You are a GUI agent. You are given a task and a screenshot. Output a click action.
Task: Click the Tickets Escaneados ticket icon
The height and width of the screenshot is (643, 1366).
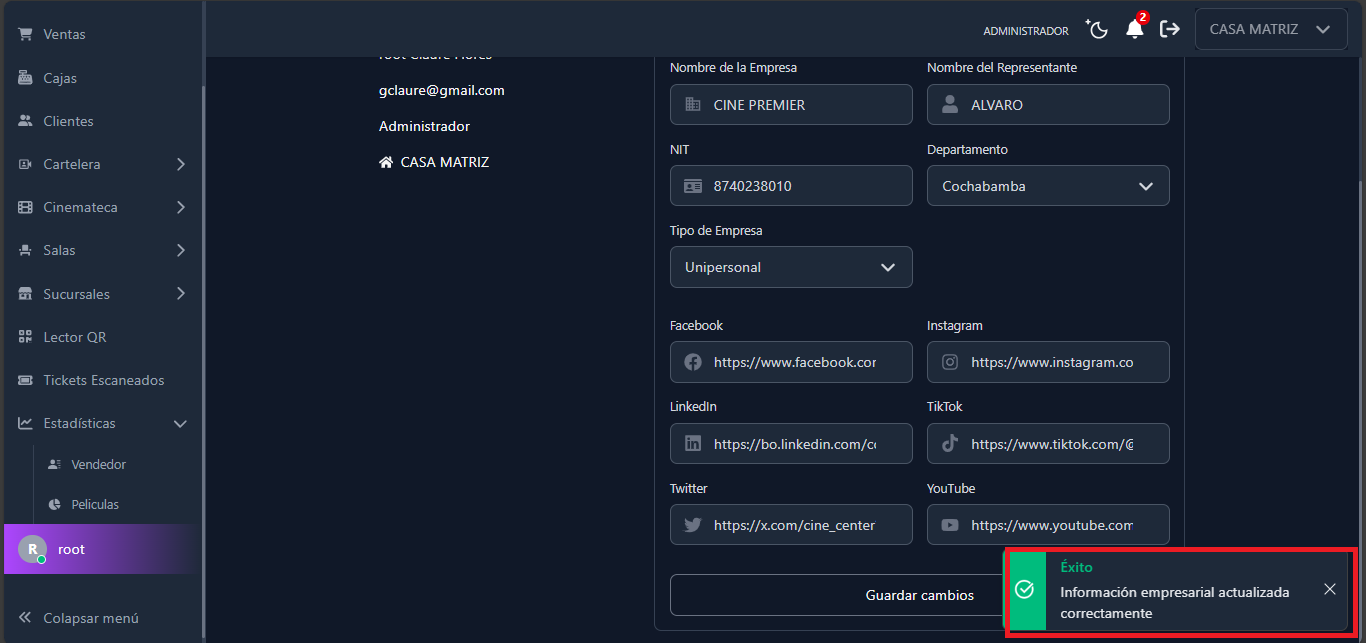pyautogui.click(x=25, y=380)
